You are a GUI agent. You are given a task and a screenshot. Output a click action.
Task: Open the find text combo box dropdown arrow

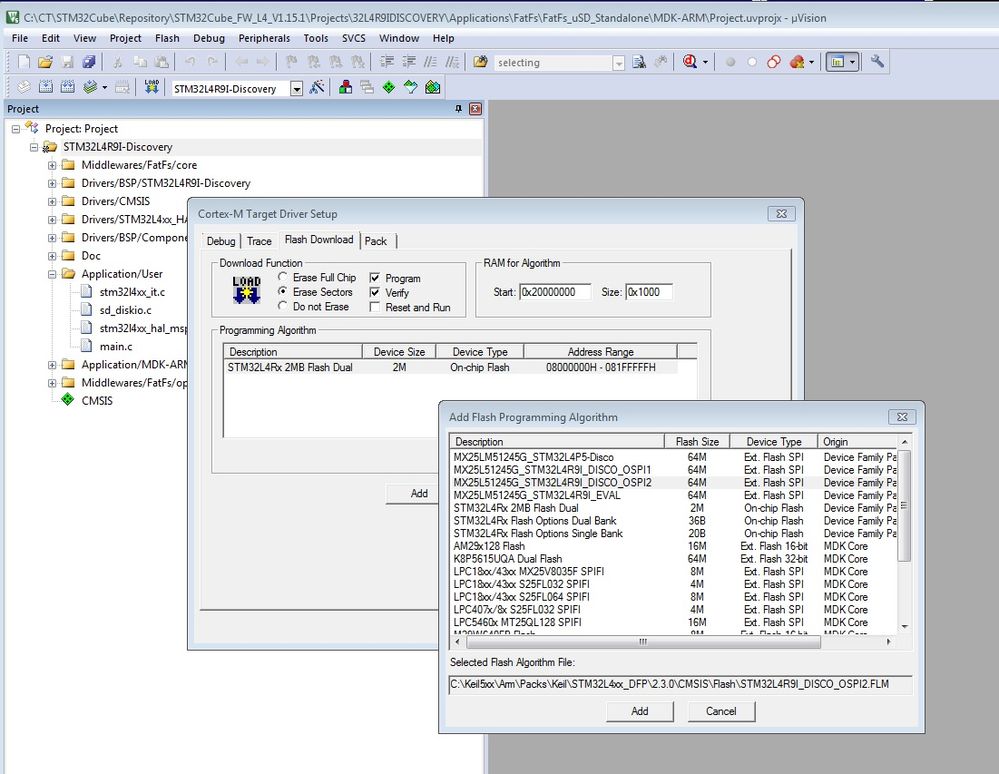618,62
